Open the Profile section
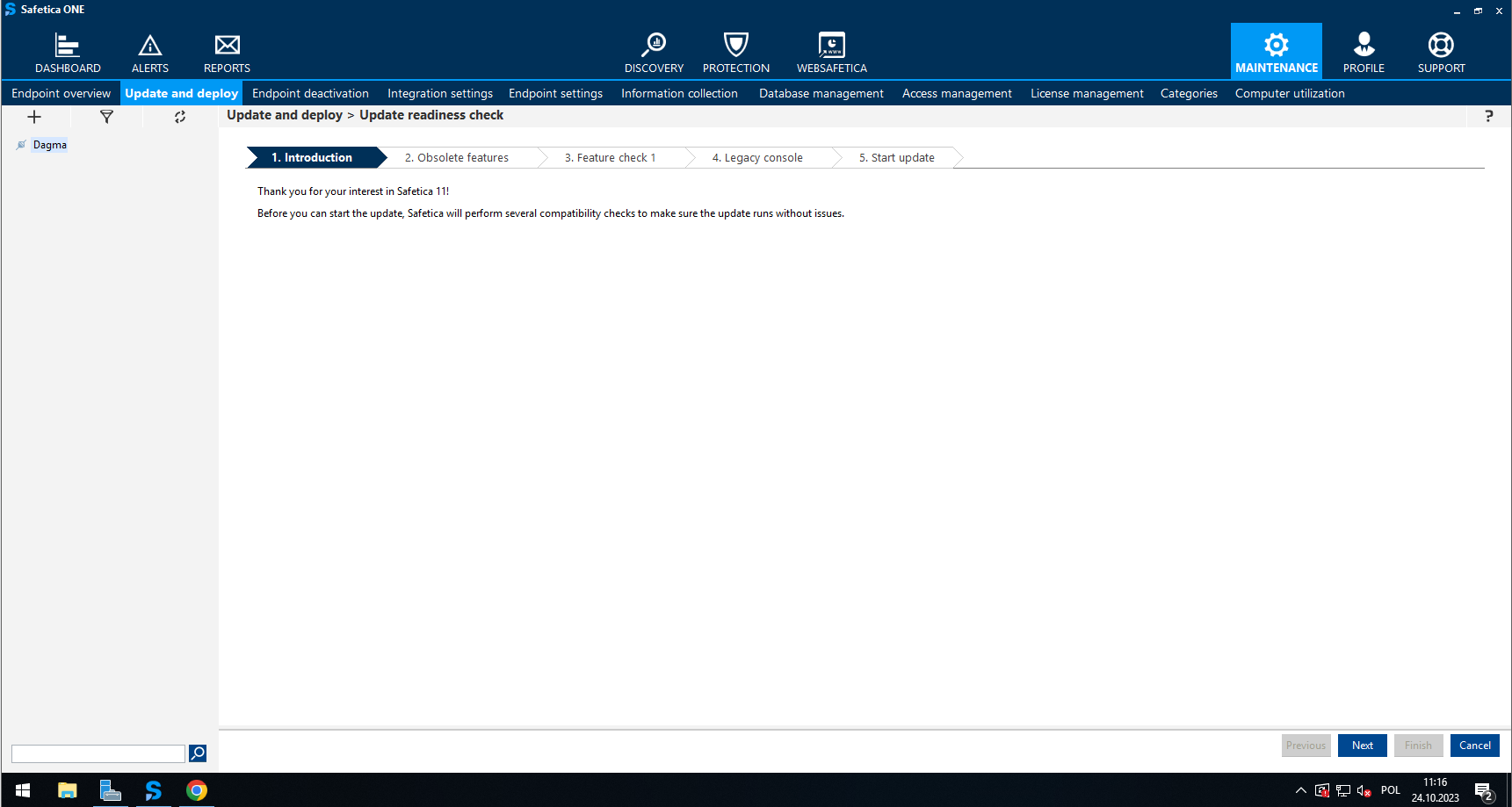Screen dimensions: 1512x807 pos(1364,52)
